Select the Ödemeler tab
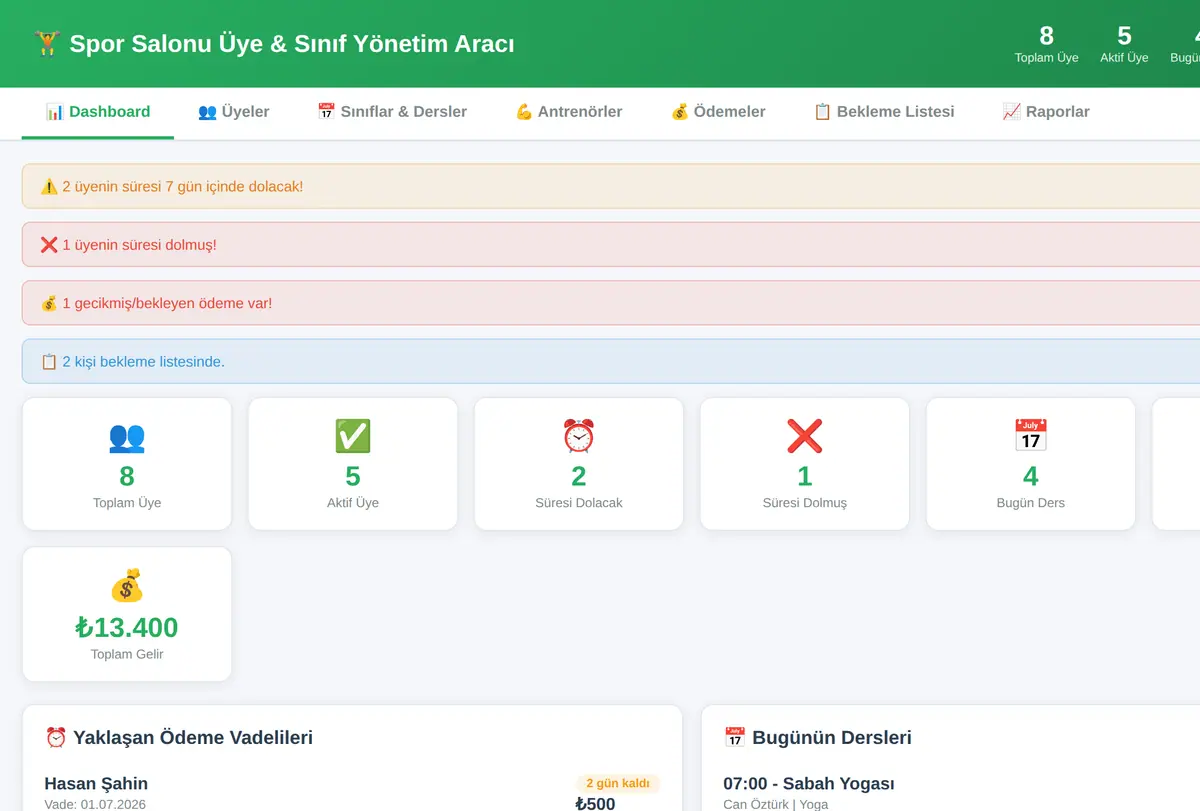Image resolution: width=1200 pixels, height=811 pixels. tap(718, 112)
